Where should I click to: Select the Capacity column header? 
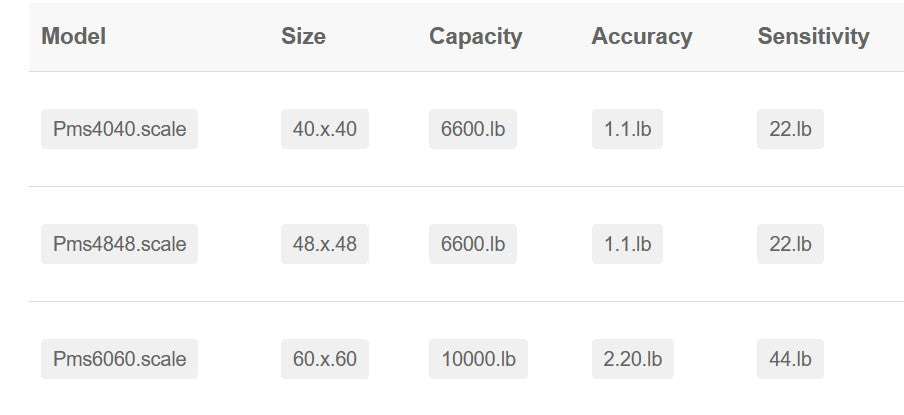pos(475,37)
